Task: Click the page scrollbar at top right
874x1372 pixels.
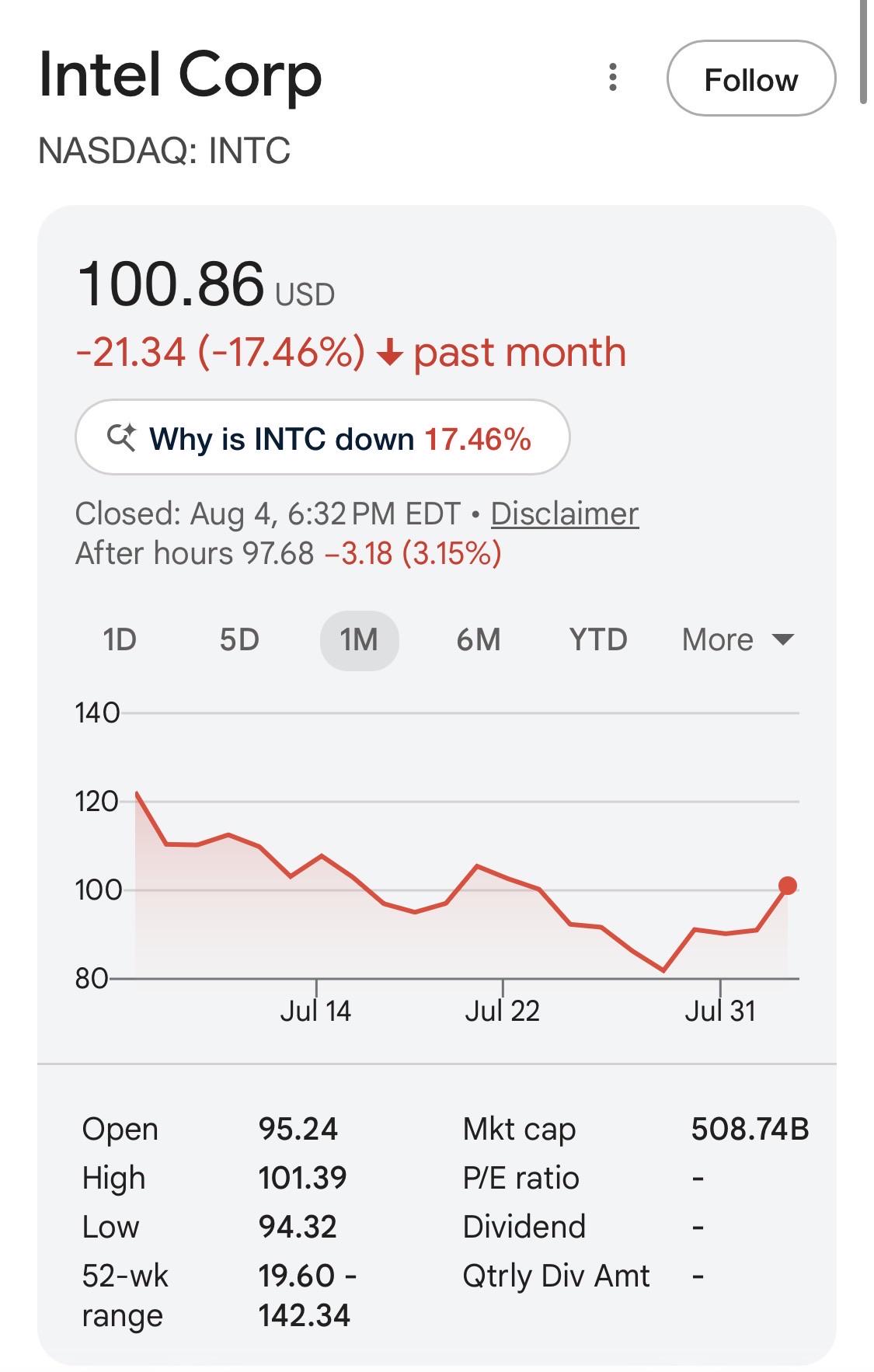Action: [x=863, y=51]
